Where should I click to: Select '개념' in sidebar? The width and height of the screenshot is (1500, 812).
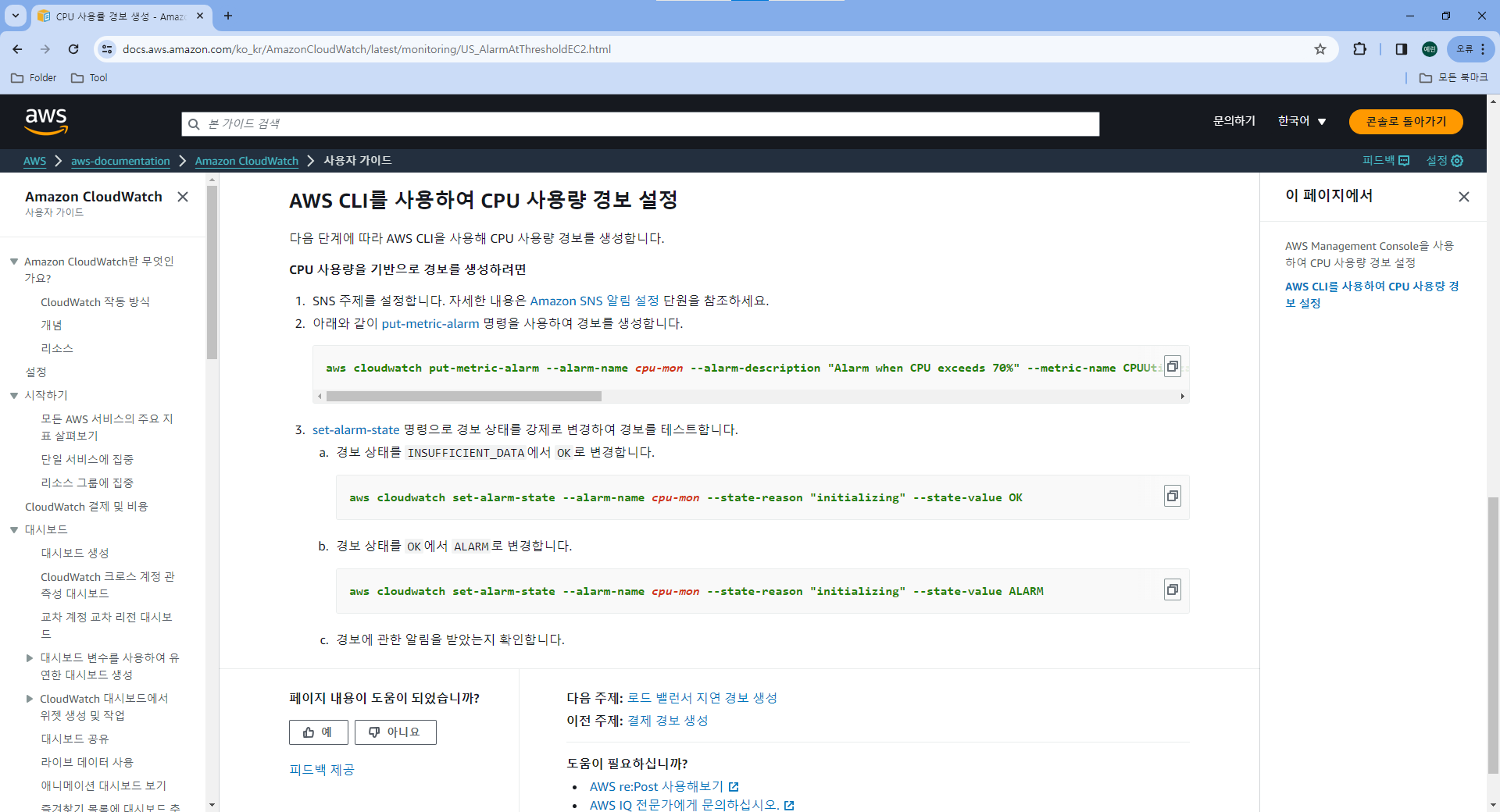pos(52,326)
